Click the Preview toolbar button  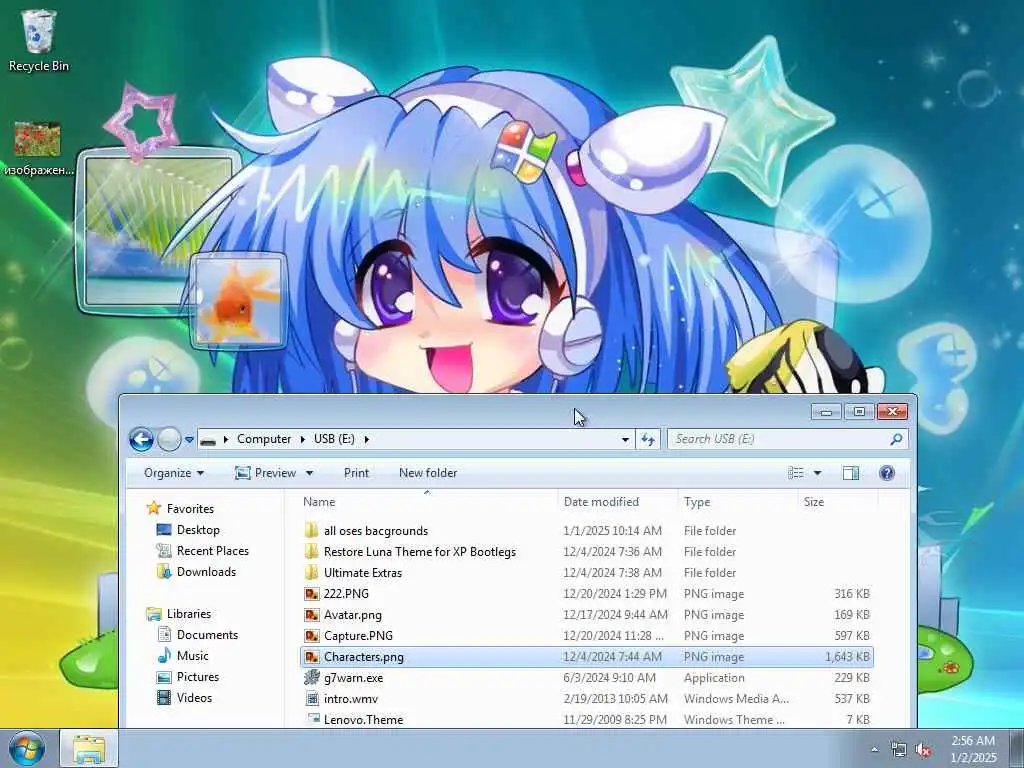(265, 473)
